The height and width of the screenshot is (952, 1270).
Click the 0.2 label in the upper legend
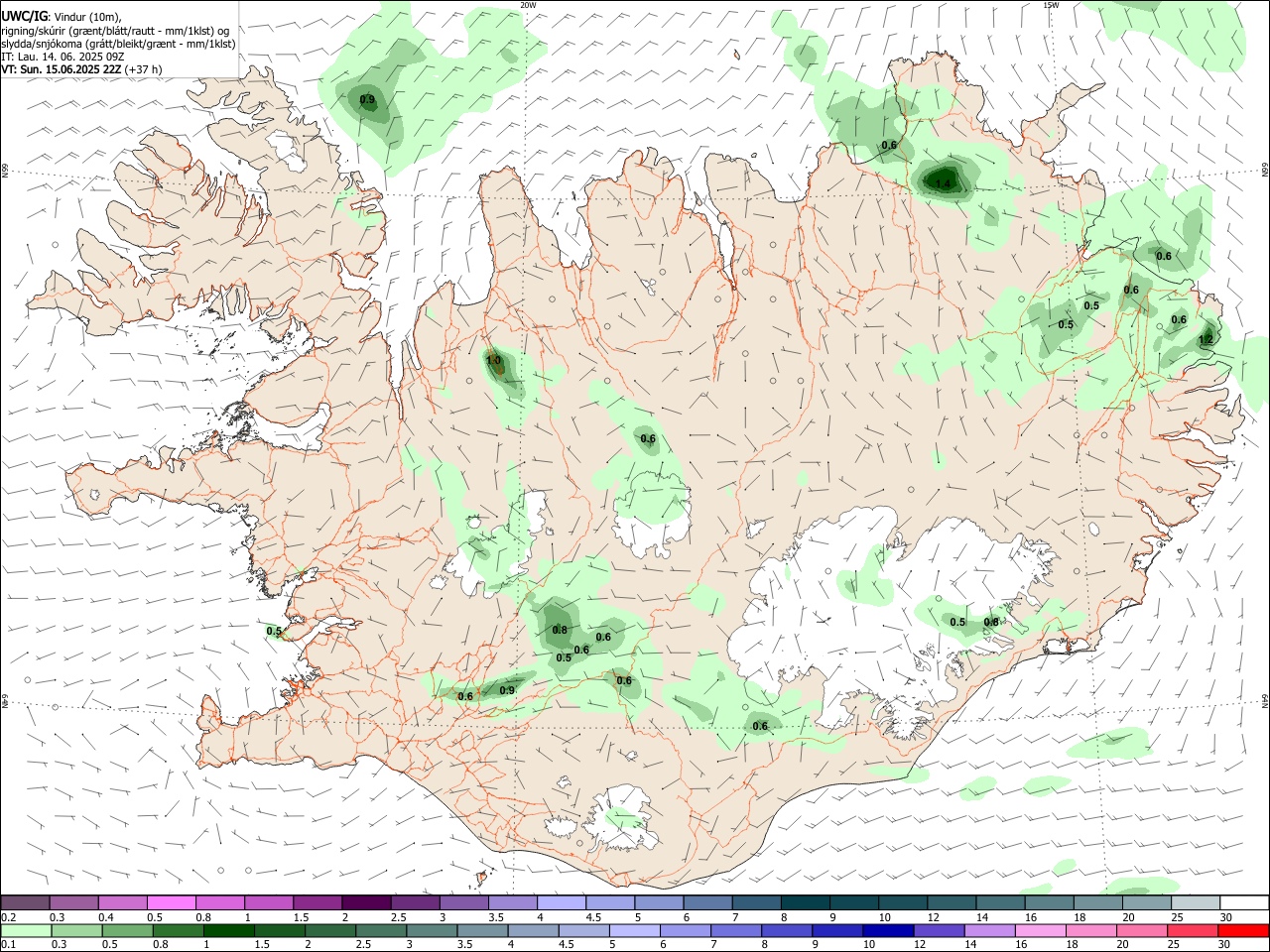[8, 917]
